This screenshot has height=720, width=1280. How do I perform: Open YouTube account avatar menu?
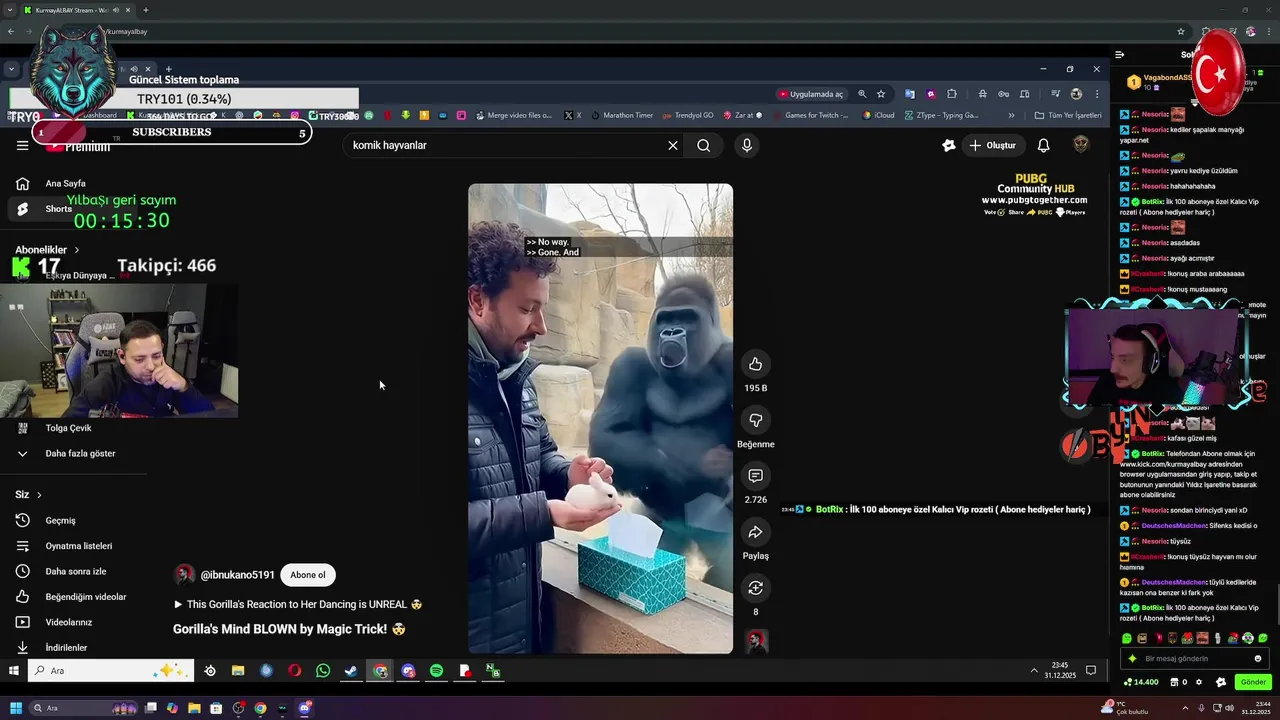click(1081, 145)
